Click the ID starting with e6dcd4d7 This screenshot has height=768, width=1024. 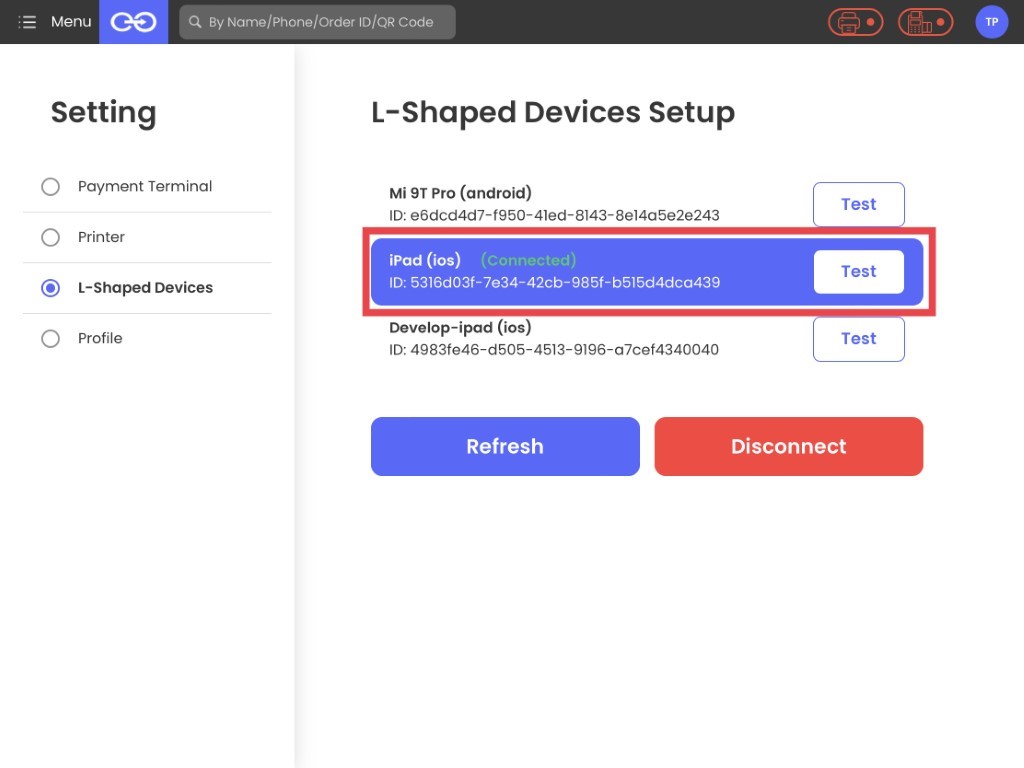coord(554,216)
